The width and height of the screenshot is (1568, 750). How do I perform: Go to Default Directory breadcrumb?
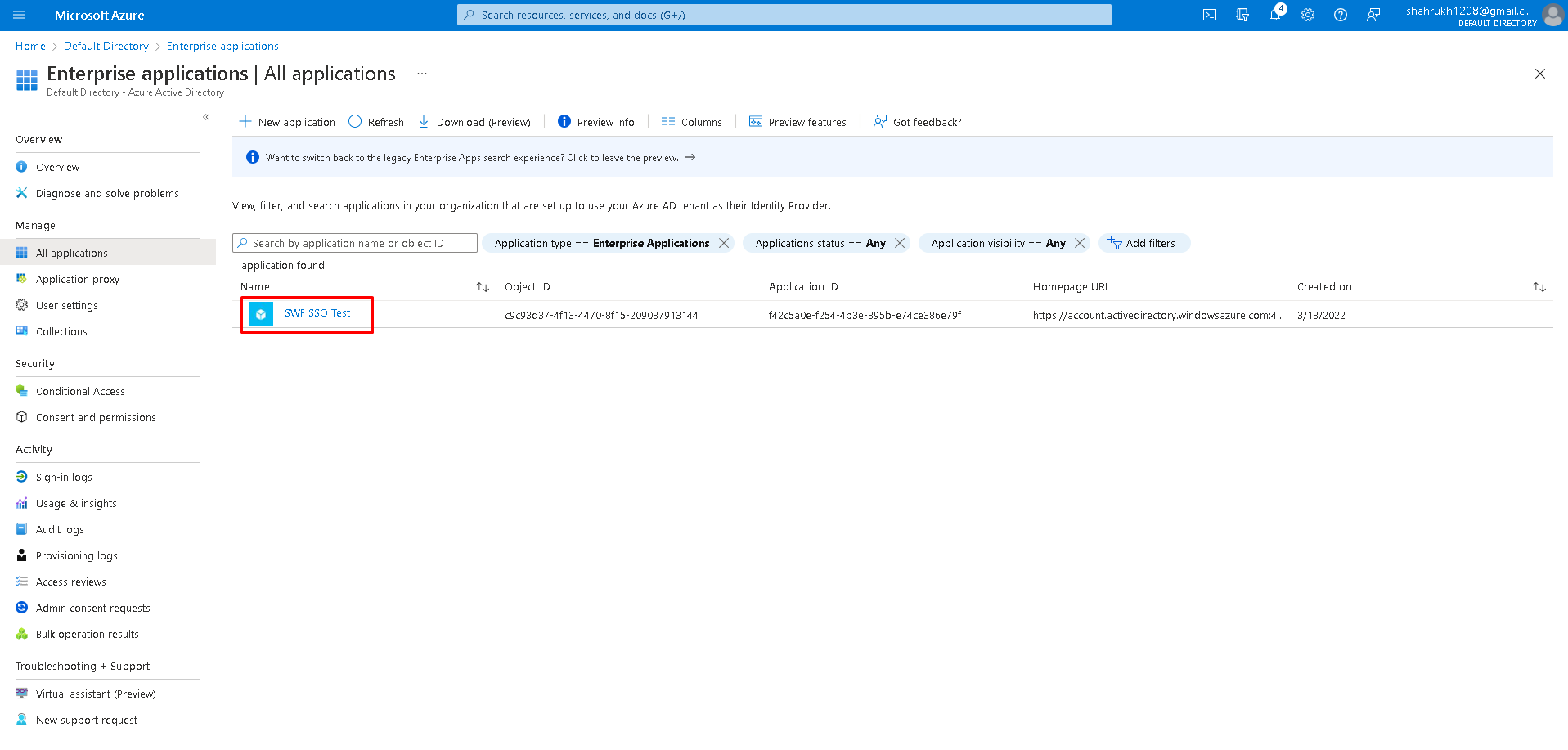(x=106, y=46)
